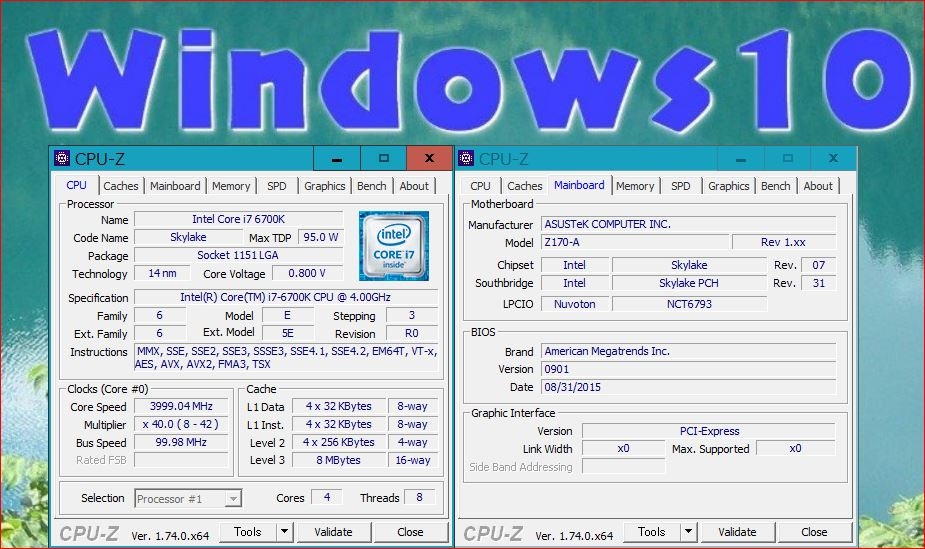Click the processor Name field Intel Core i7 6700K
The height and width of the screenshot is (549, 925).
click(x=238, y=219)
